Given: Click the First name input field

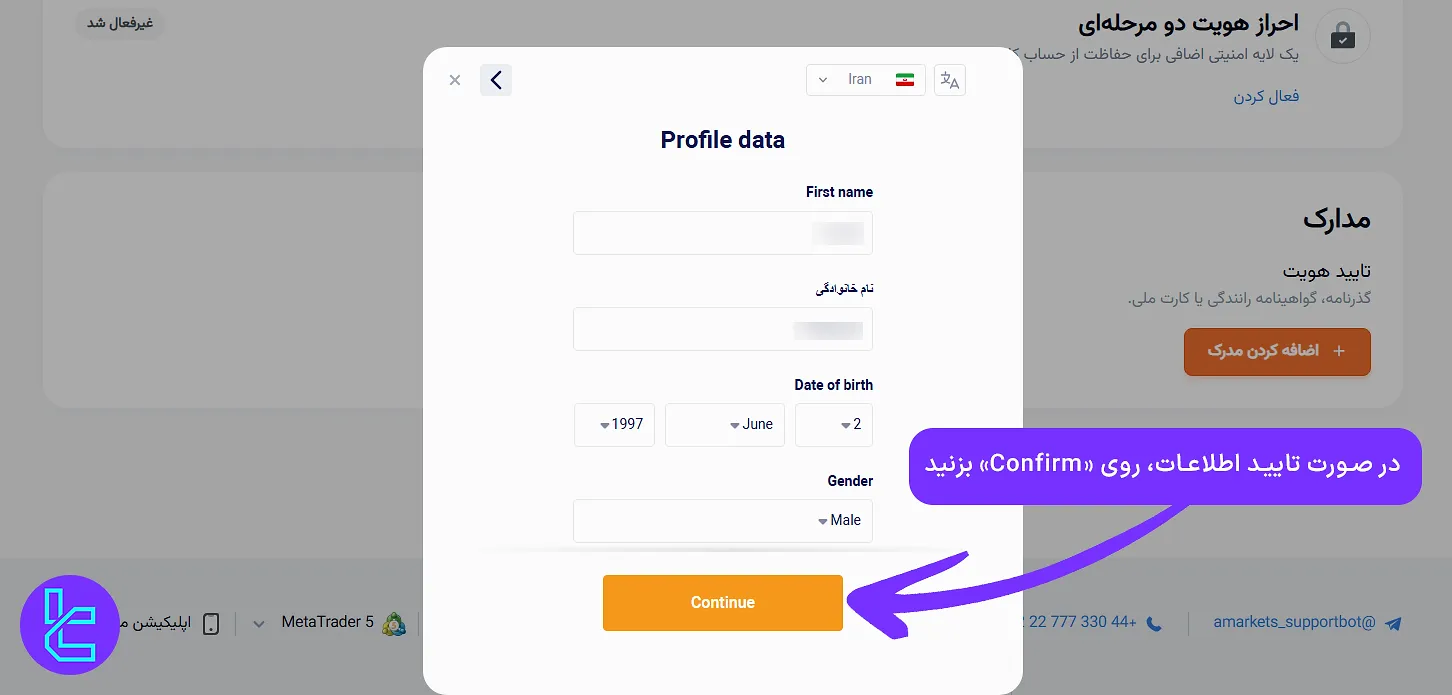Looking at the screenshot, I should [723, 233].
